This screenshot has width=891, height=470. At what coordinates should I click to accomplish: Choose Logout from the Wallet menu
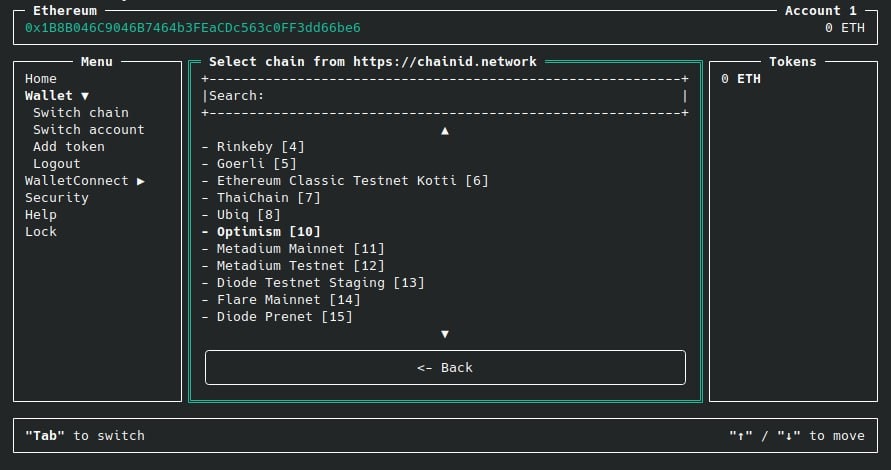57,164
